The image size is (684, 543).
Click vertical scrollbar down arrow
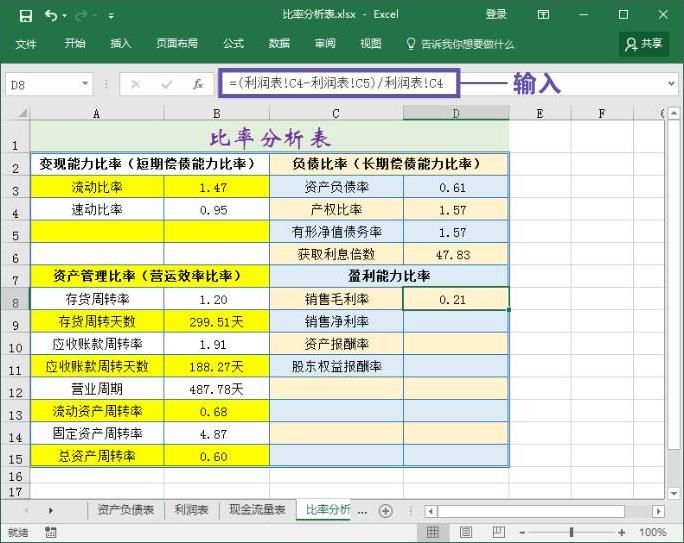coord(674,493)
